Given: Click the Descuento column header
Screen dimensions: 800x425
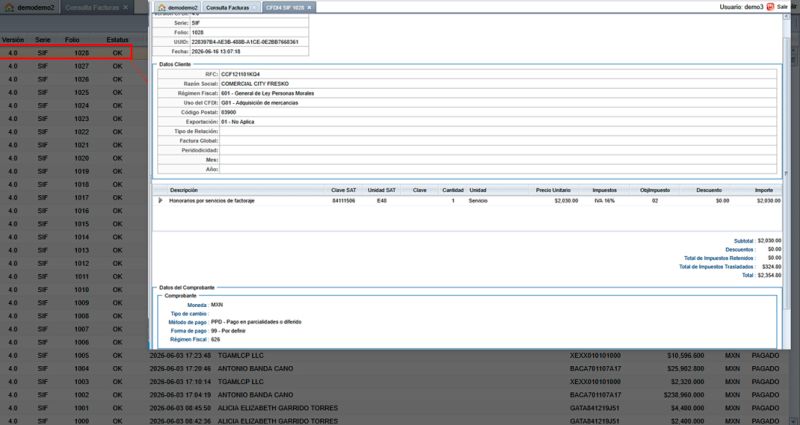Looking at the screenshot, I should click(709, 190).
